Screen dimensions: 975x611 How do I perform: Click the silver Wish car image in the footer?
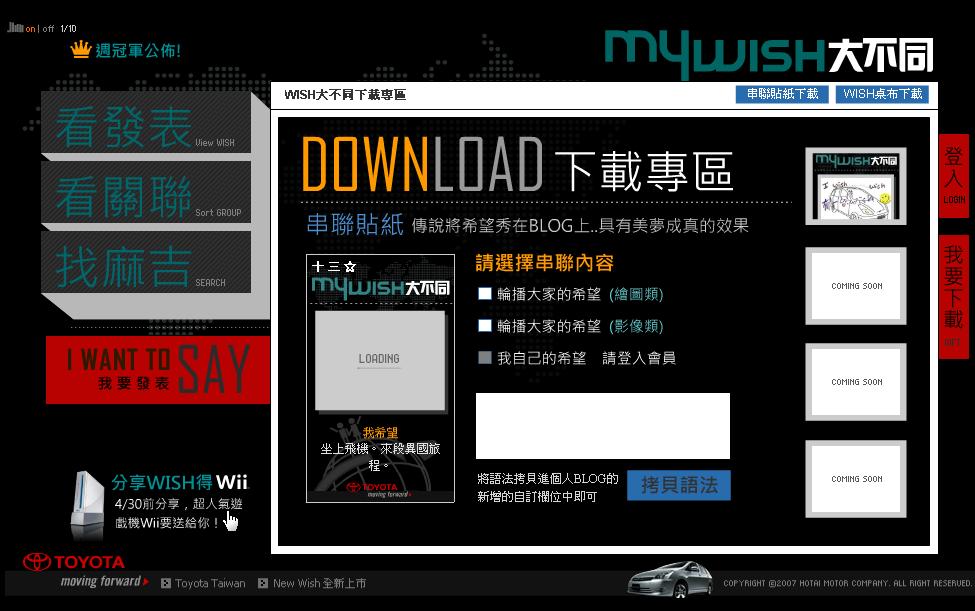tap(670, 579)
